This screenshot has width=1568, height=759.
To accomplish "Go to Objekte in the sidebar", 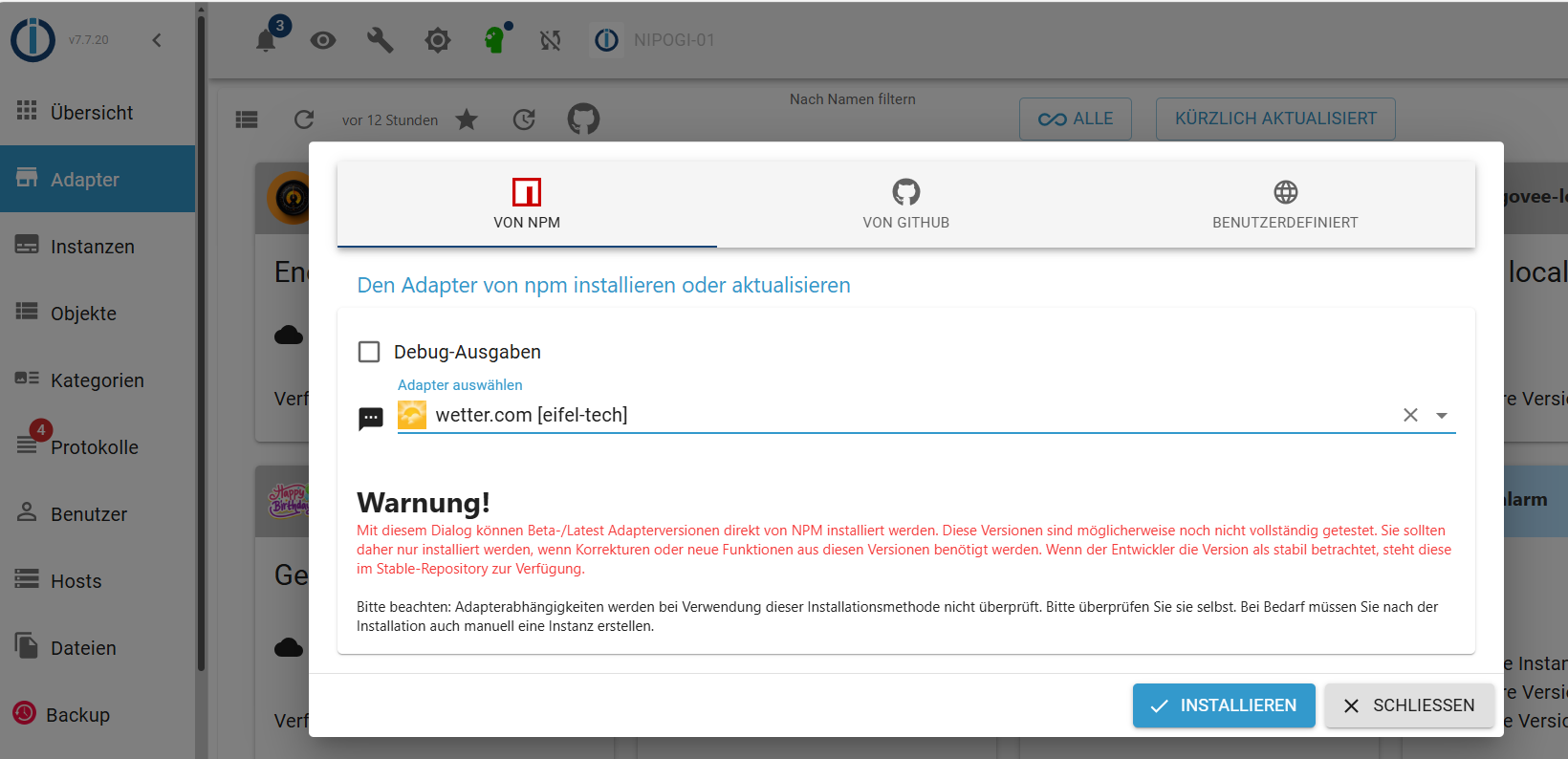I will click(98, 313).
